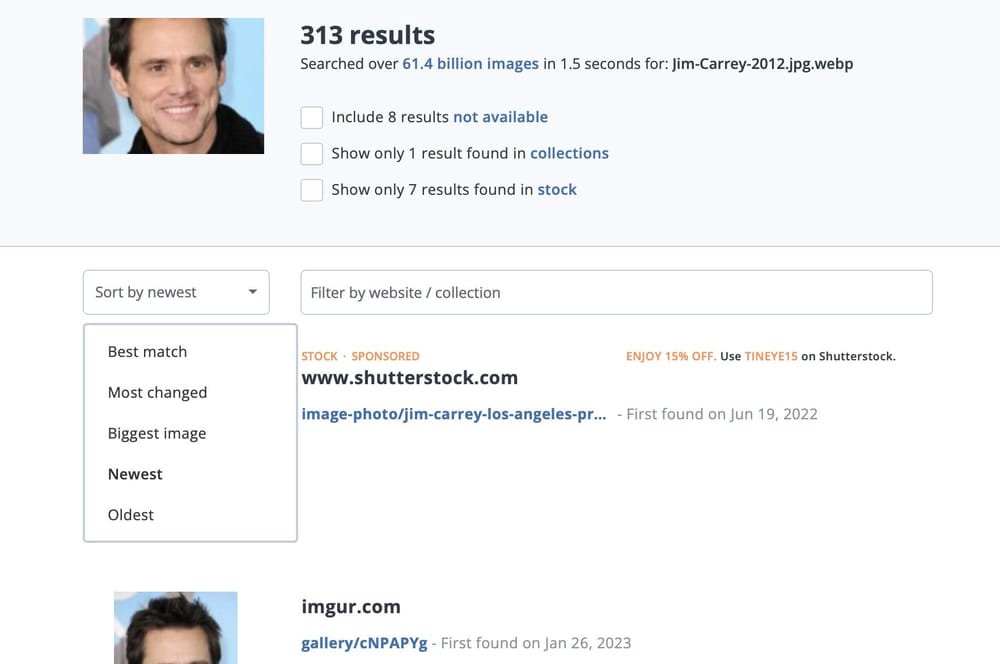This screenshot has width=1000, height=664.
Task: Choose "Most changed" sort order
Action: point(157,392)
